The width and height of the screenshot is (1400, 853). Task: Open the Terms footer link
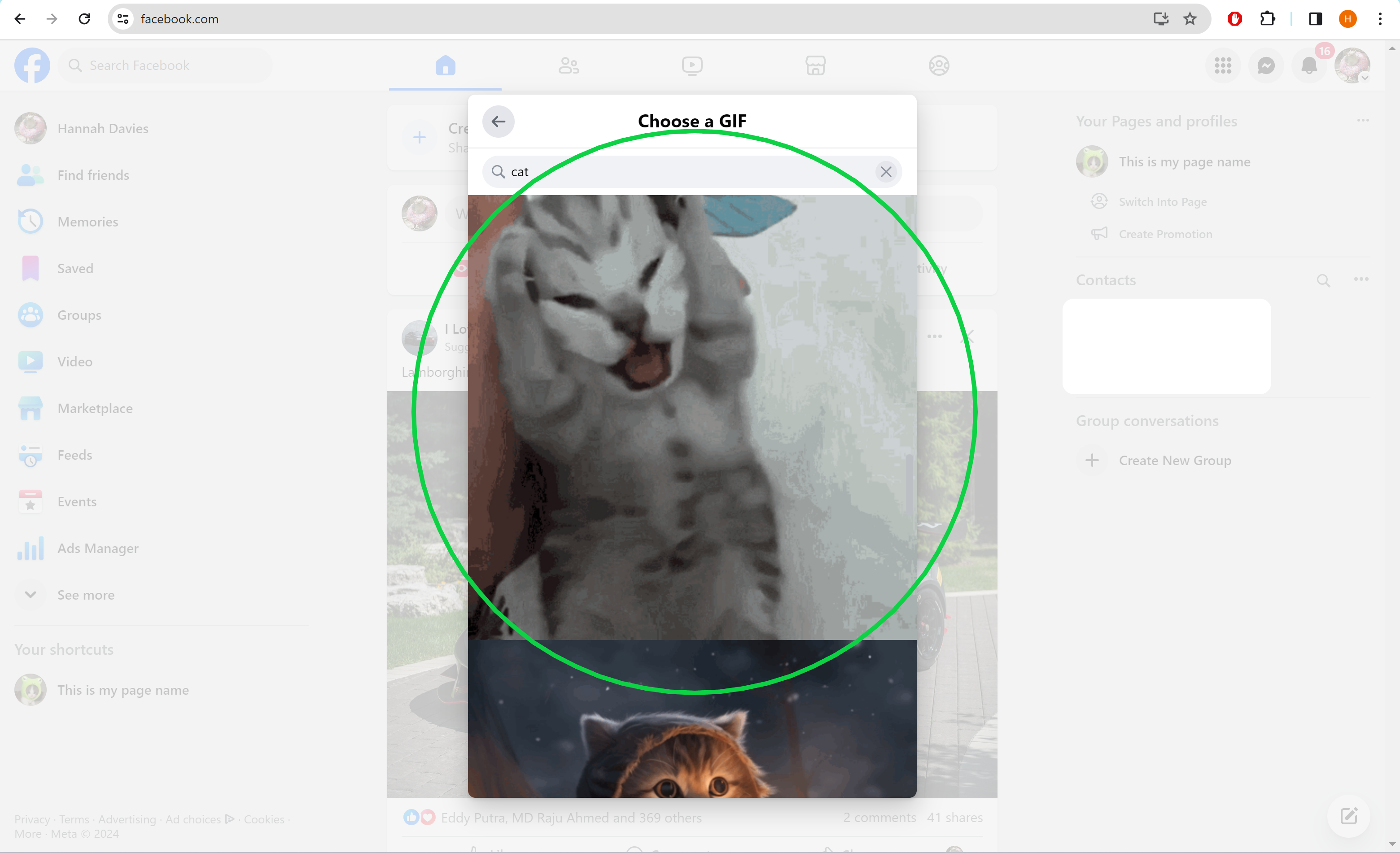point(74,819)
